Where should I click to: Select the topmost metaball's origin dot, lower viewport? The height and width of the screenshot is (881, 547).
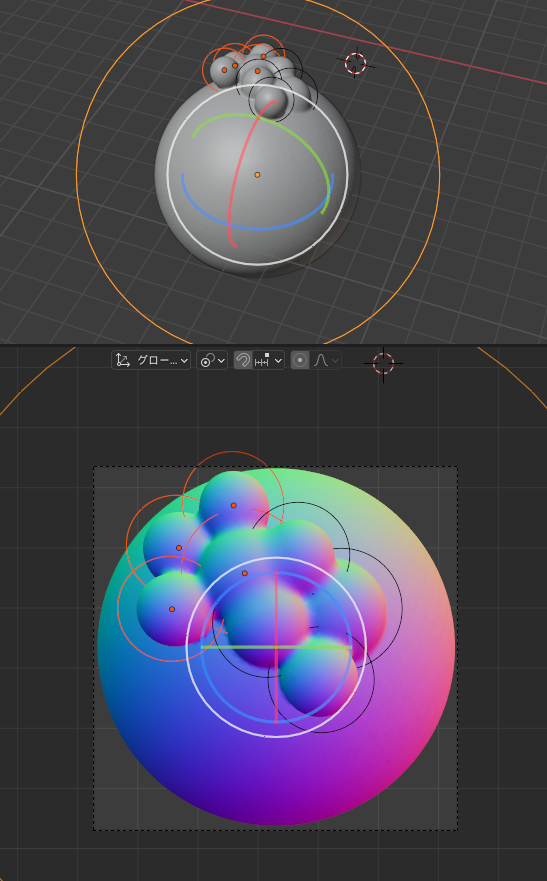pos(234,505)
